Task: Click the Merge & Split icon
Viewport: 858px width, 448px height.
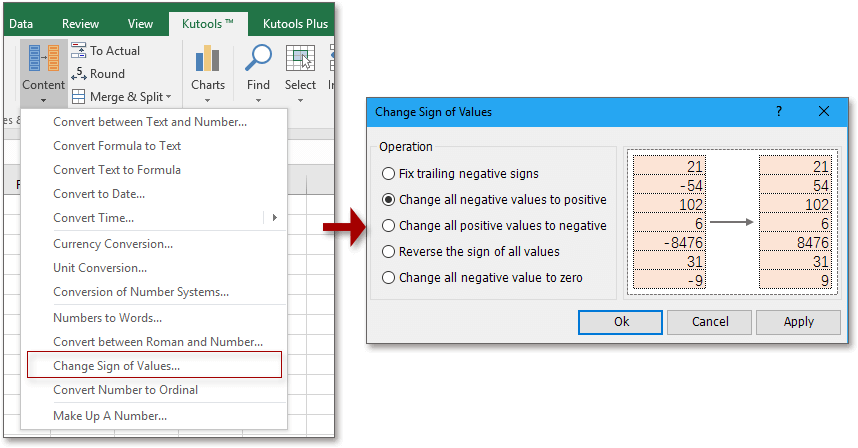Action: click(79, 97)
